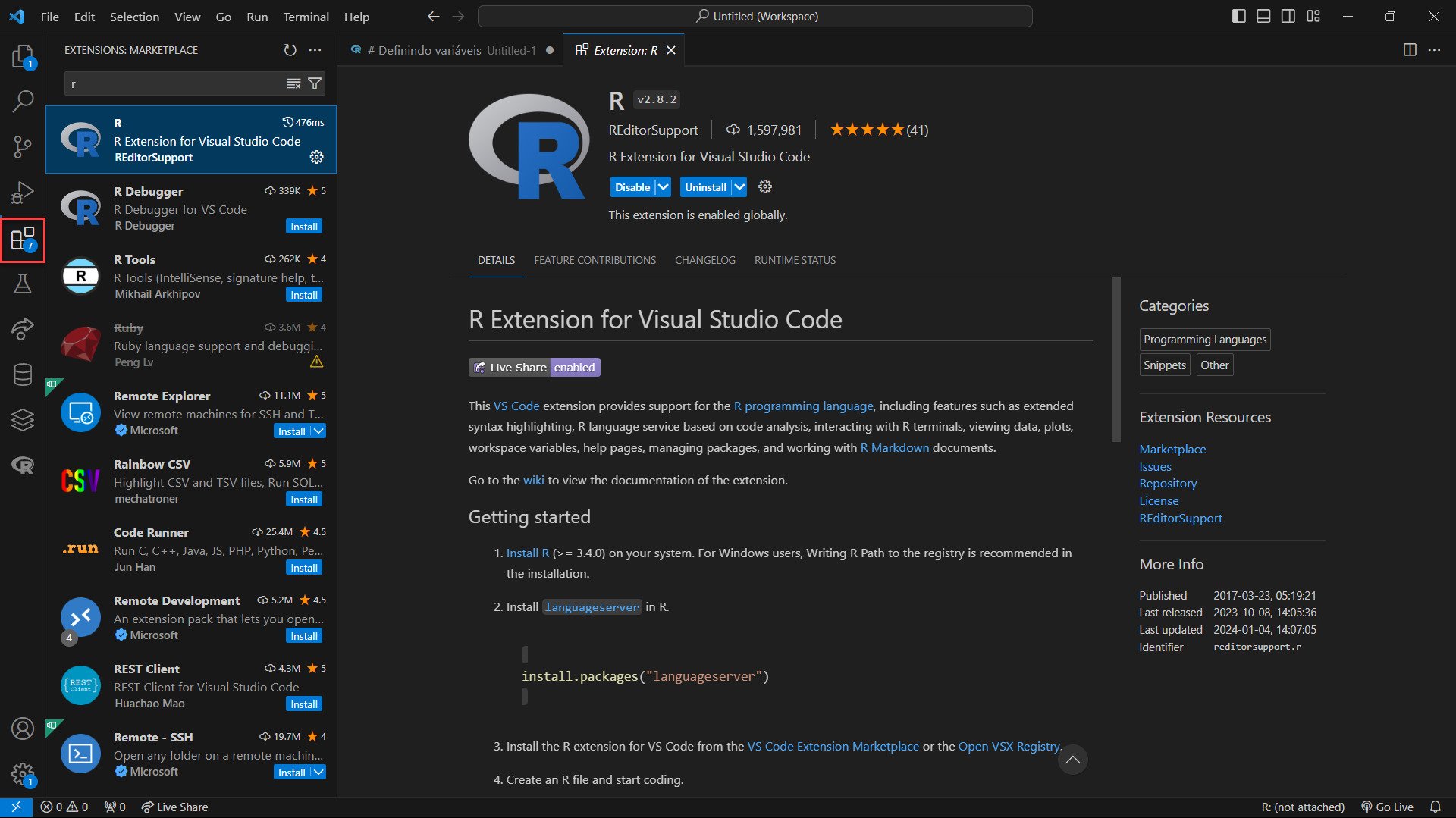Viewport: 1456px width, 818px height.
Task: Open the Repository resource link
Action: pos(1168,483)
